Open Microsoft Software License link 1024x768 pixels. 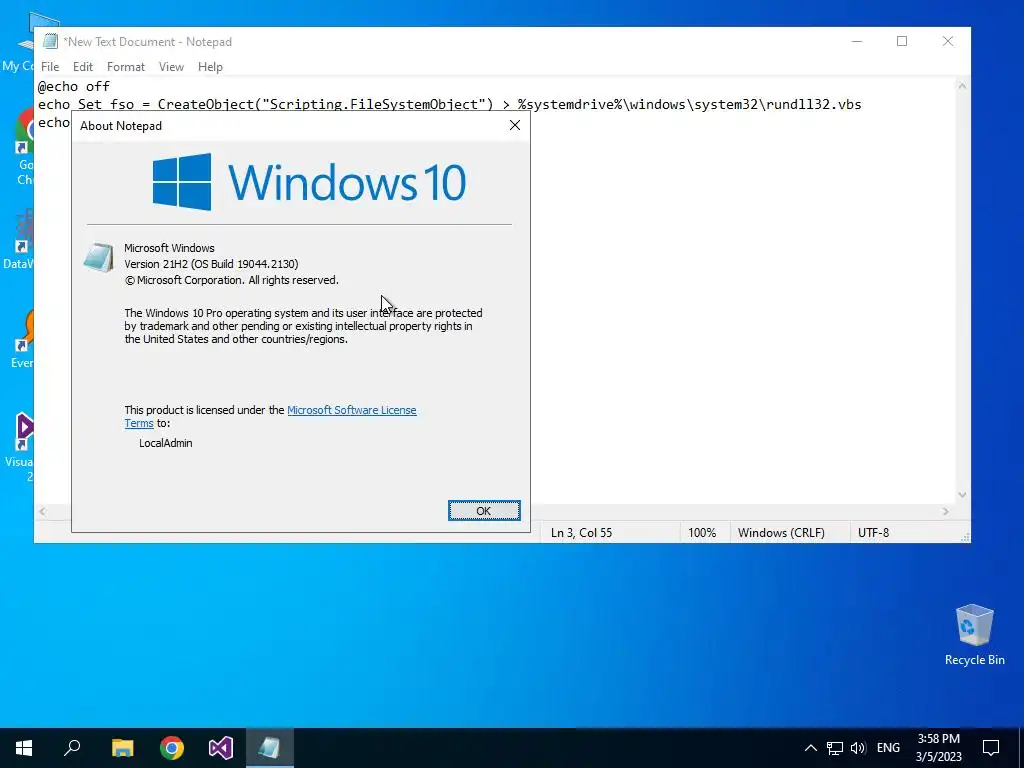click(x=351, y=410)
